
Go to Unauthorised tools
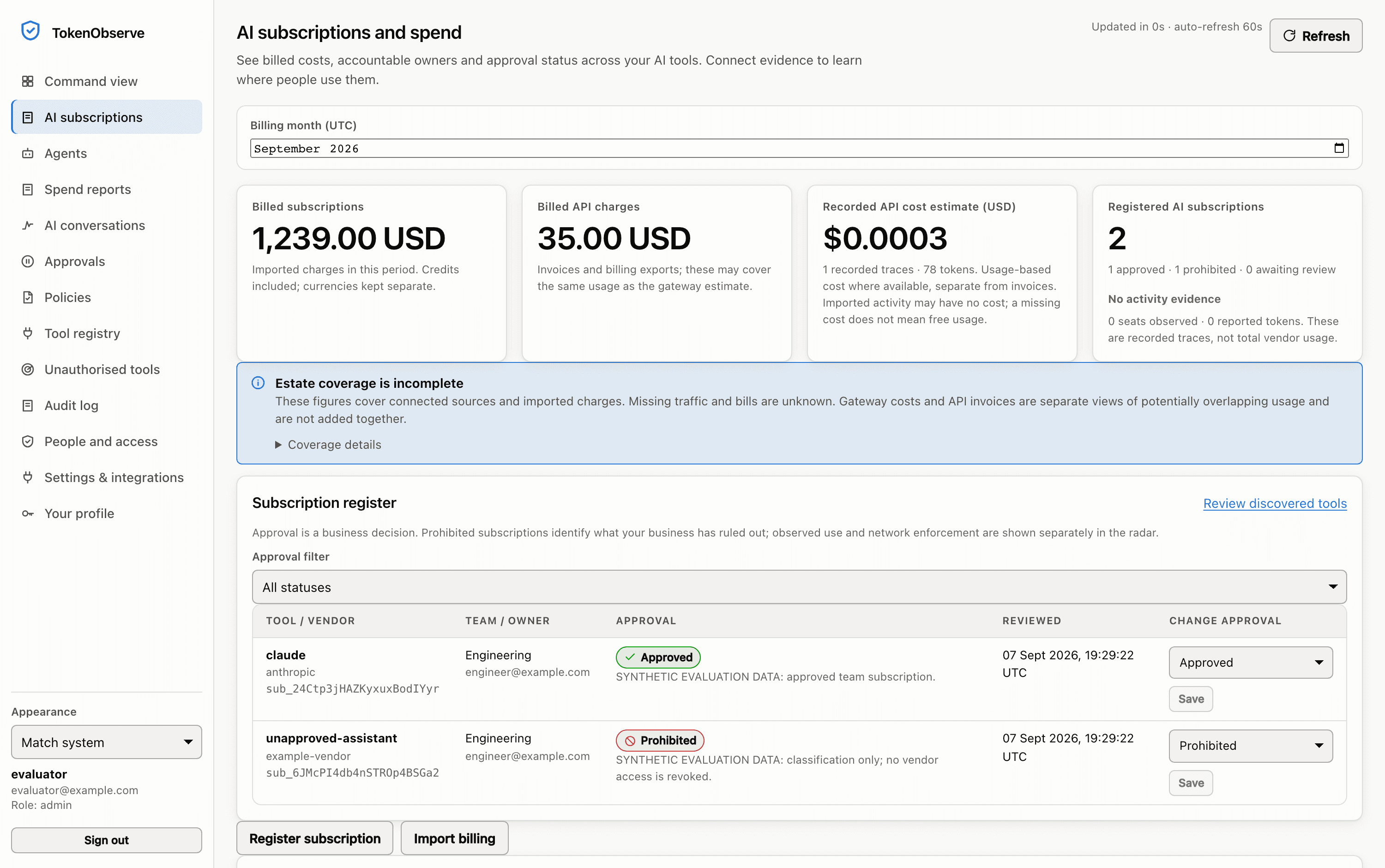[x=107, y=369]
